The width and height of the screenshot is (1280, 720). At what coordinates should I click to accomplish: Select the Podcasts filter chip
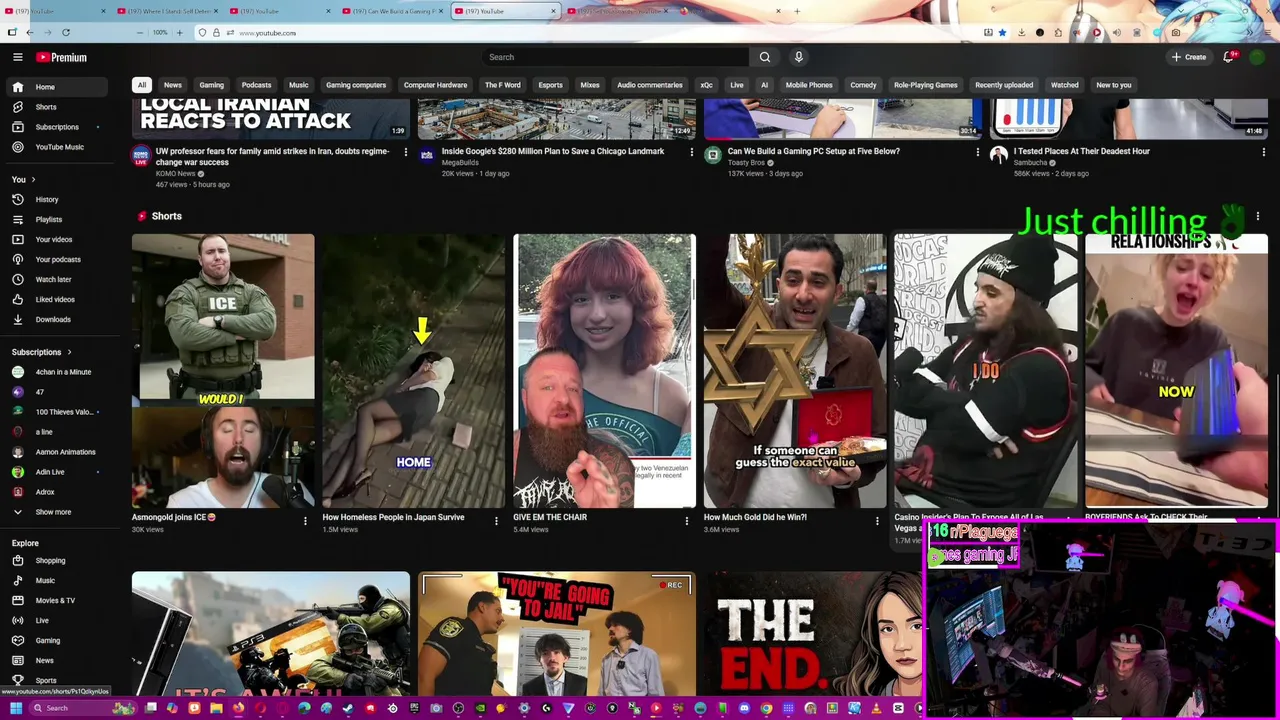click(256, 85)
